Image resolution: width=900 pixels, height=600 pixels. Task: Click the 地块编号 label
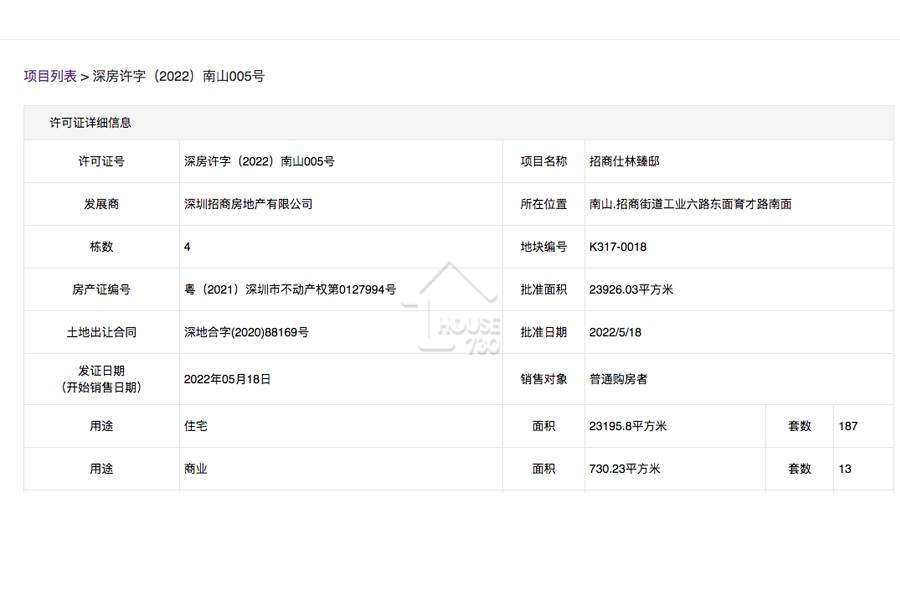point(544,247)
